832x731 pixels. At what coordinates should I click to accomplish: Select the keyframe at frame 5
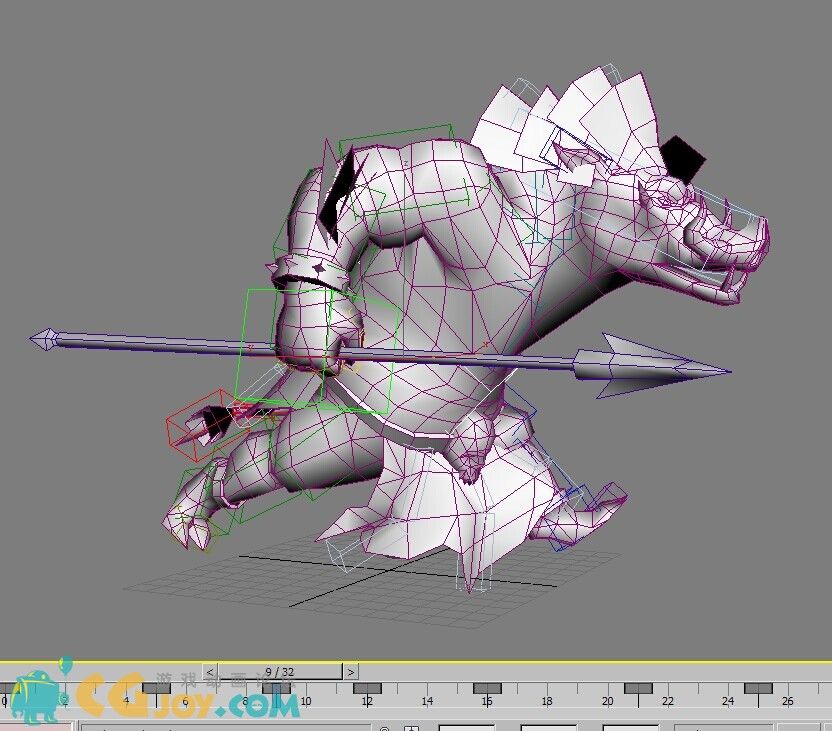157,688
